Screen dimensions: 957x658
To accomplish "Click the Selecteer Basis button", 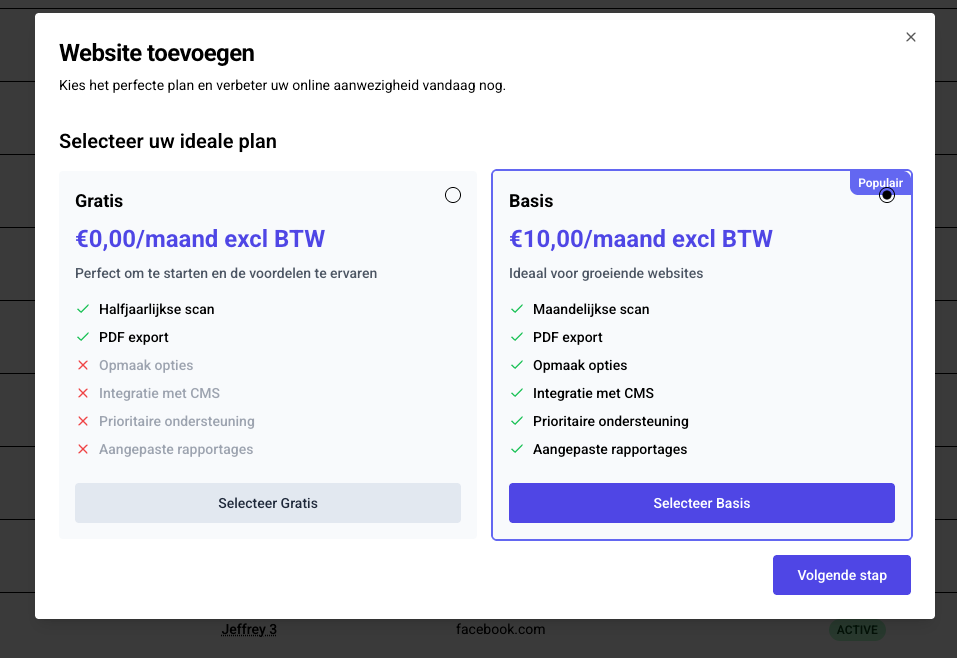I will (x=702, y=503).
